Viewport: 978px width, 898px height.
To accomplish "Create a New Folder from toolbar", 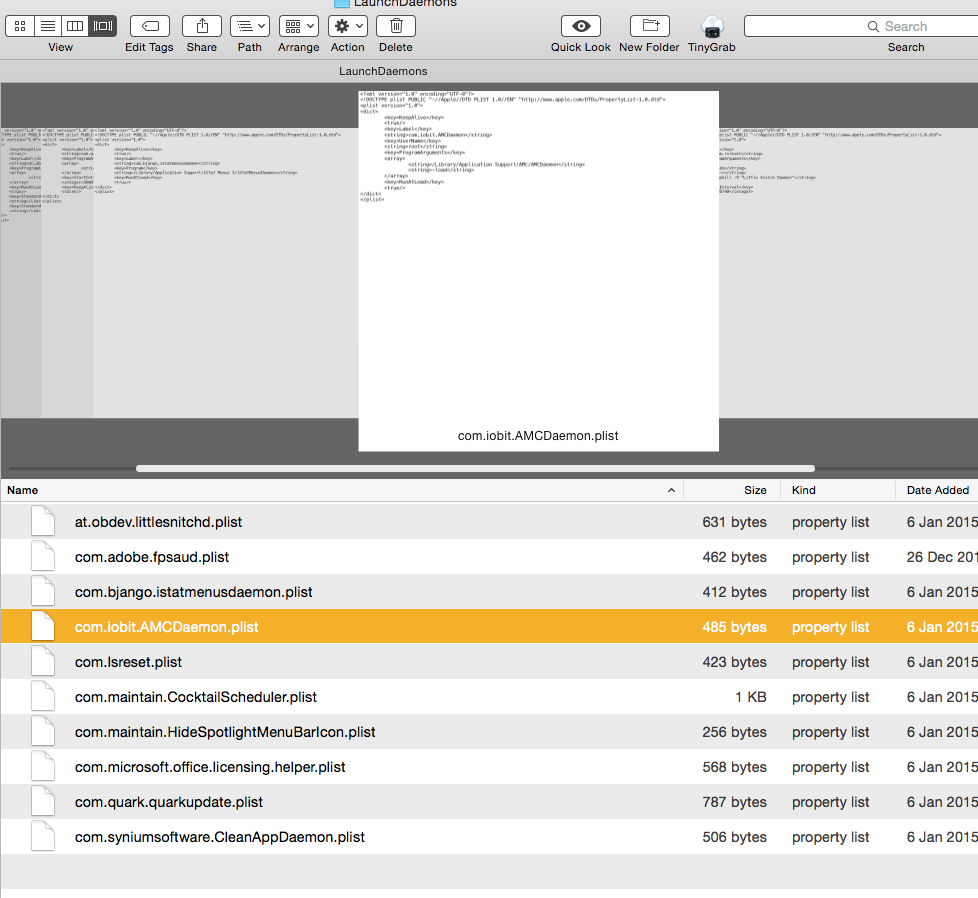I will [x=650, y=26].
